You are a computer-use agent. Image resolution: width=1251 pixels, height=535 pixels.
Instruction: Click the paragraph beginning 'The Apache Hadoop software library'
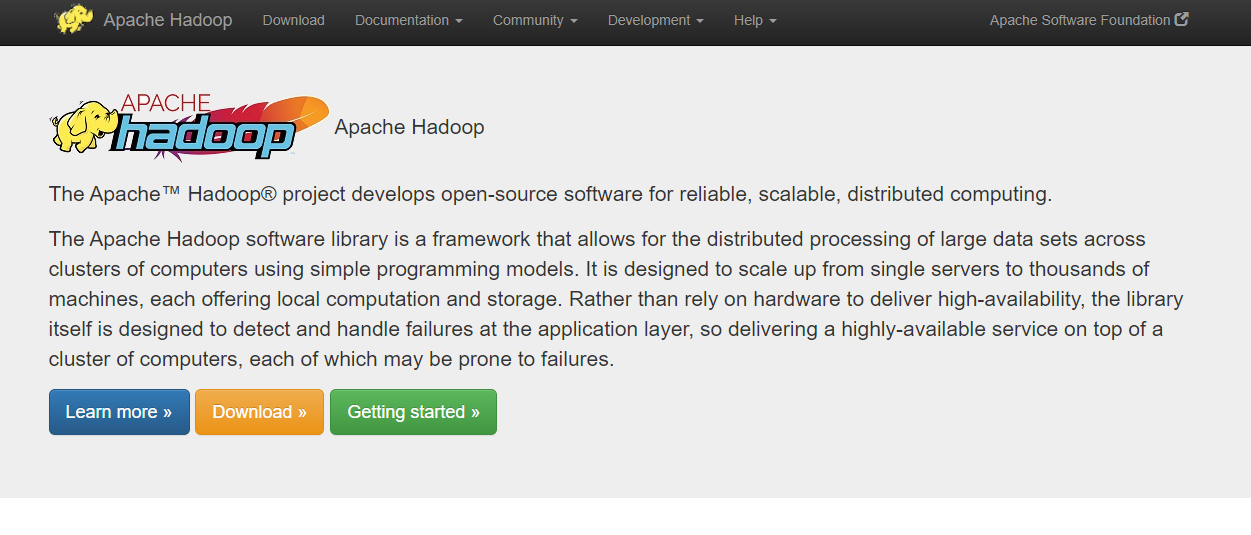[616, 299]
